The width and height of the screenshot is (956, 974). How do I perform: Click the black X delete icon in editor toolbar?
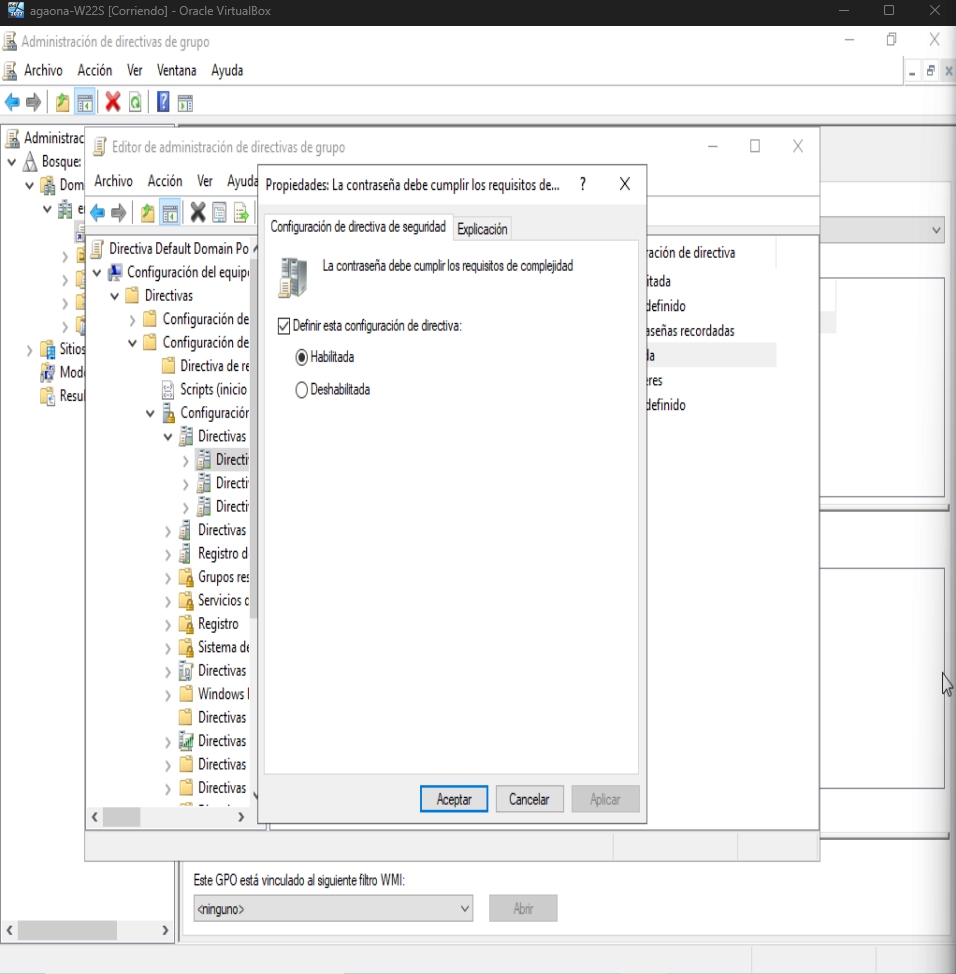[x=198, y=212]
